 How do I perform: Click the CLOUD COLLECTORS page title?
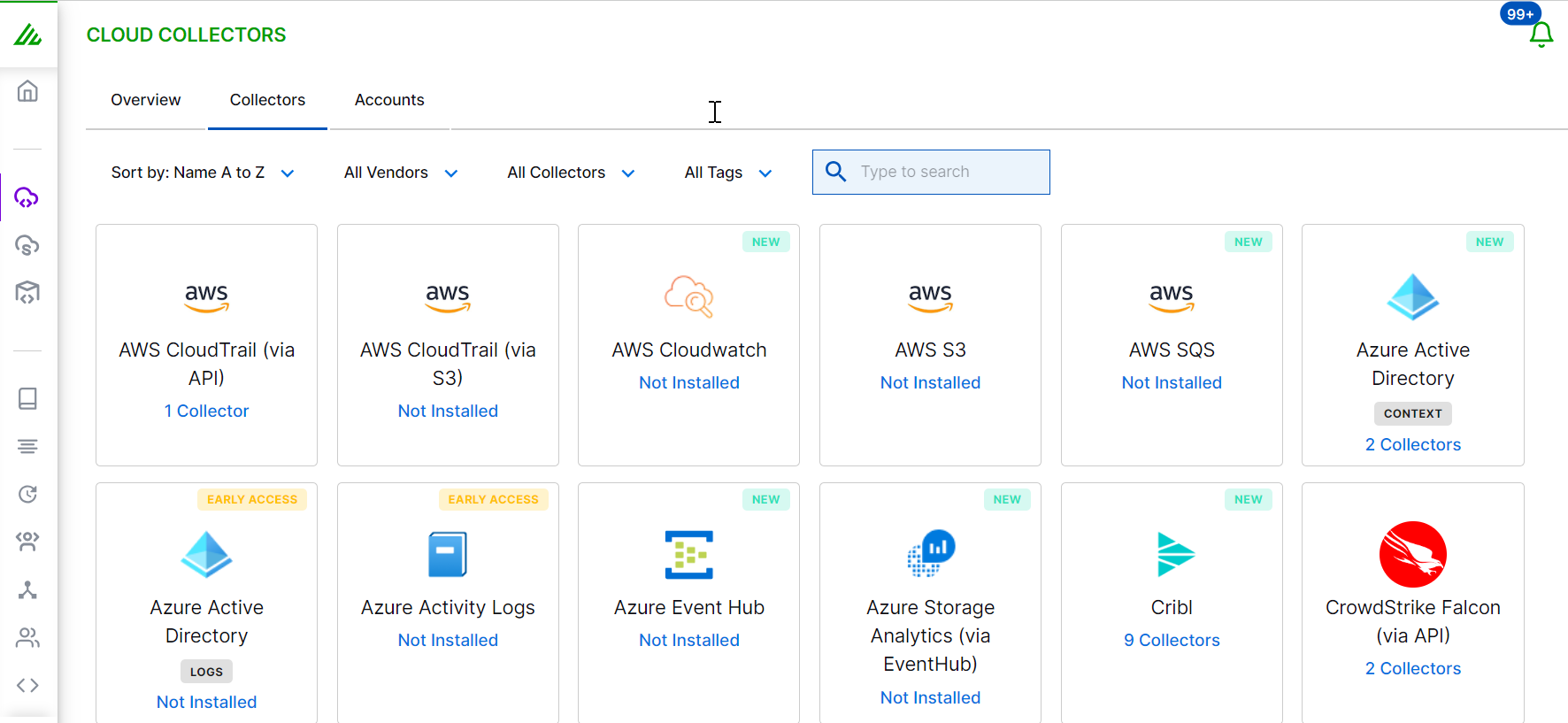pos(186,35)
